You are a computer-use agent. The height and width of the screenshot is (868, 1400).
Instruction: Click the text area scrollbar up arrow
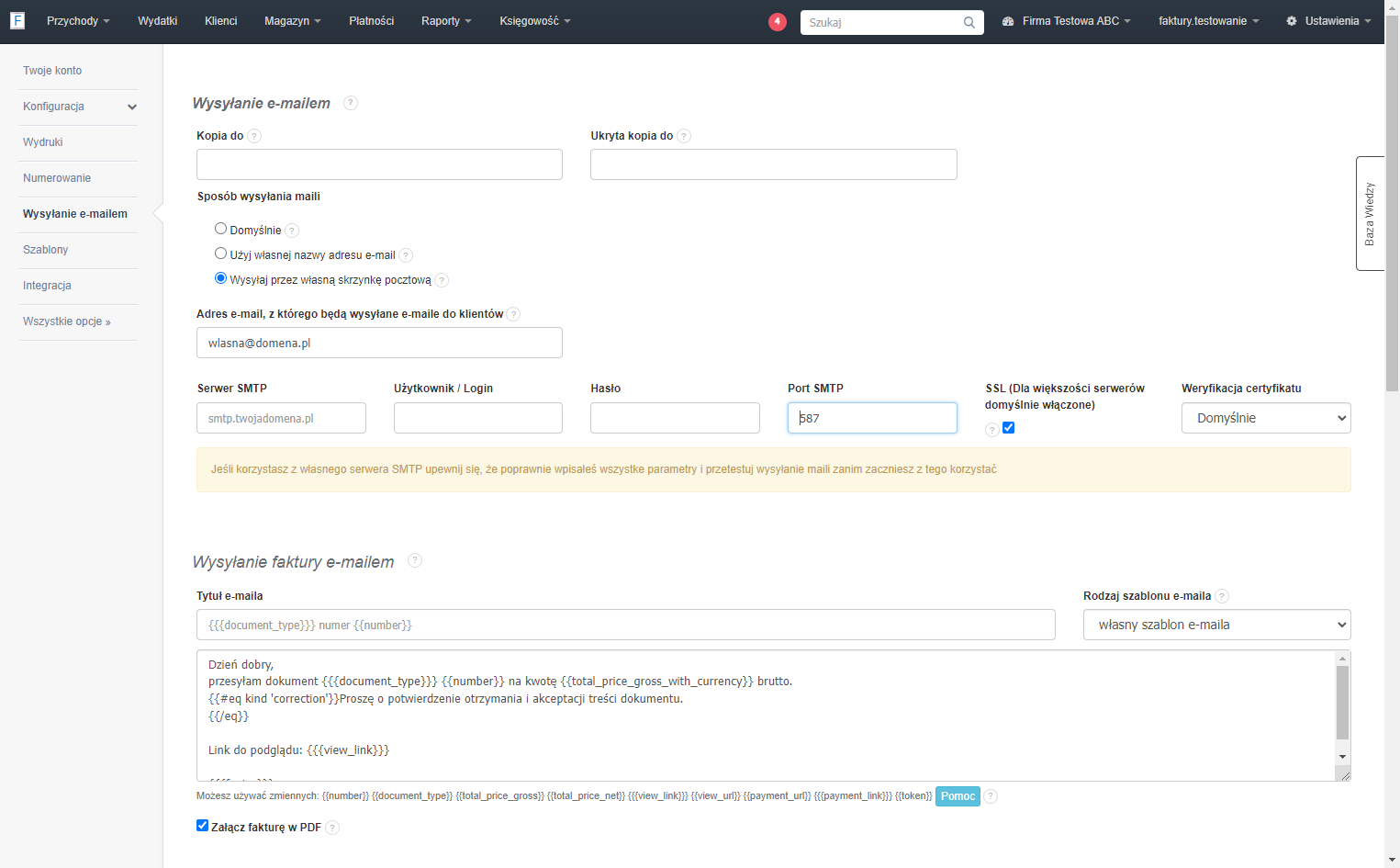[x=1343, y=658]
